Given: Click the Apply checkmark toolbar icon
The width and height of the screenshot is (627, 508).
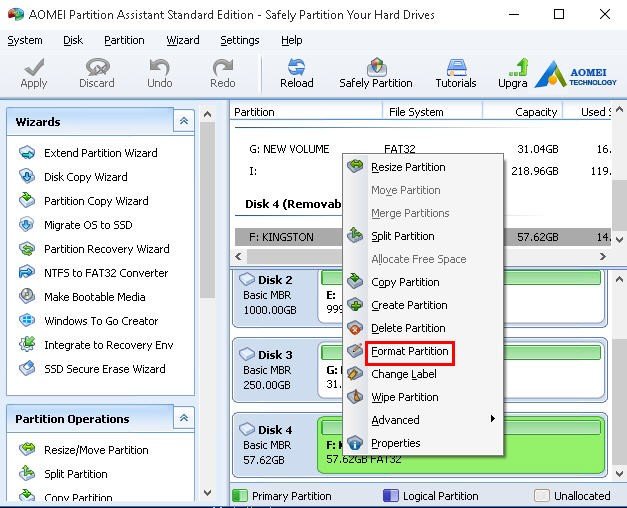Looking at the screenshot, I should coord(34,67).
